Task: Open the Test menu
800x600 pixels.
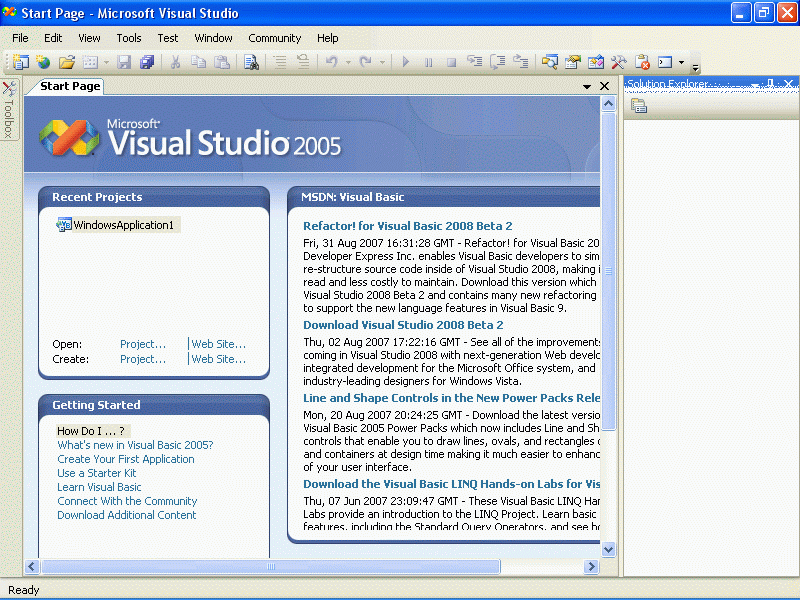Action: coord(168,38)
